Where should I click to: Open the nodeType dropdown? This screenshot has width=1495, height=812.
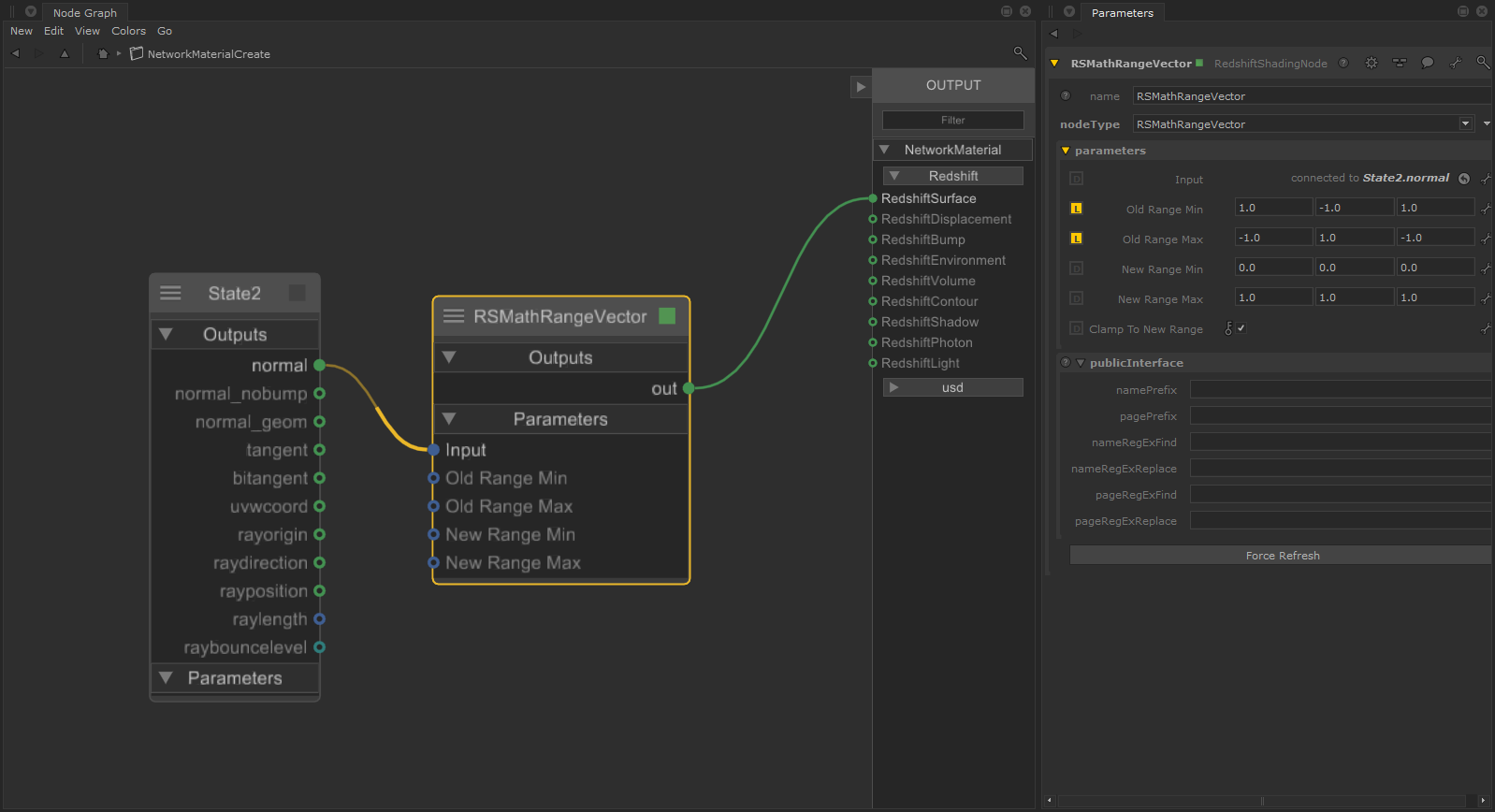tap(1465, 124)
